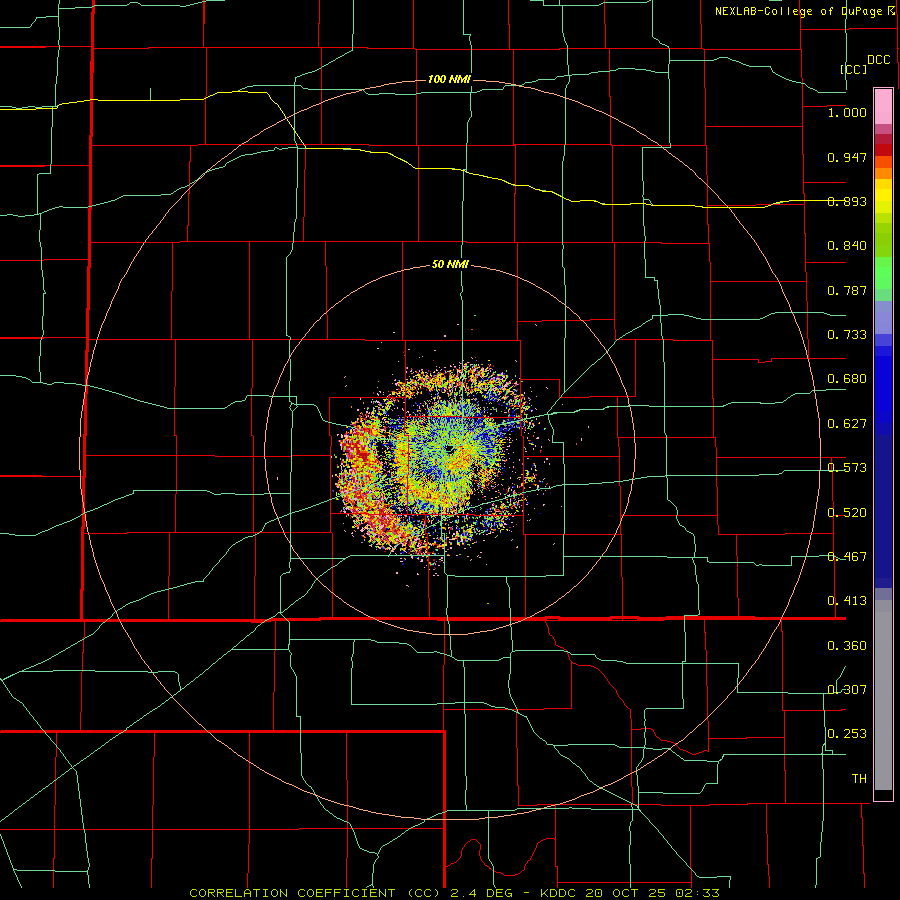Click the [CC] units label

854,69
